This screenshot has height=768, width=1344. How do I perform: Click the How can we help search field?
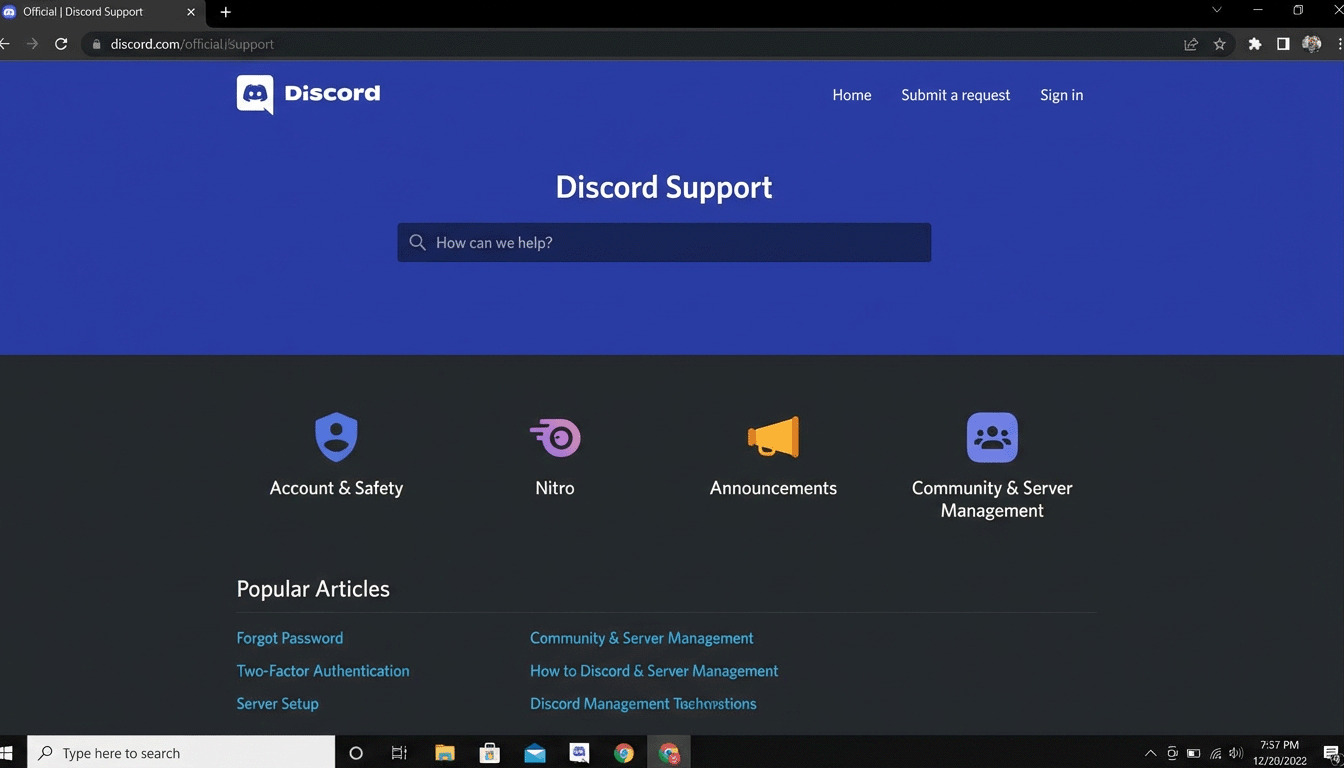click(664, 242)
